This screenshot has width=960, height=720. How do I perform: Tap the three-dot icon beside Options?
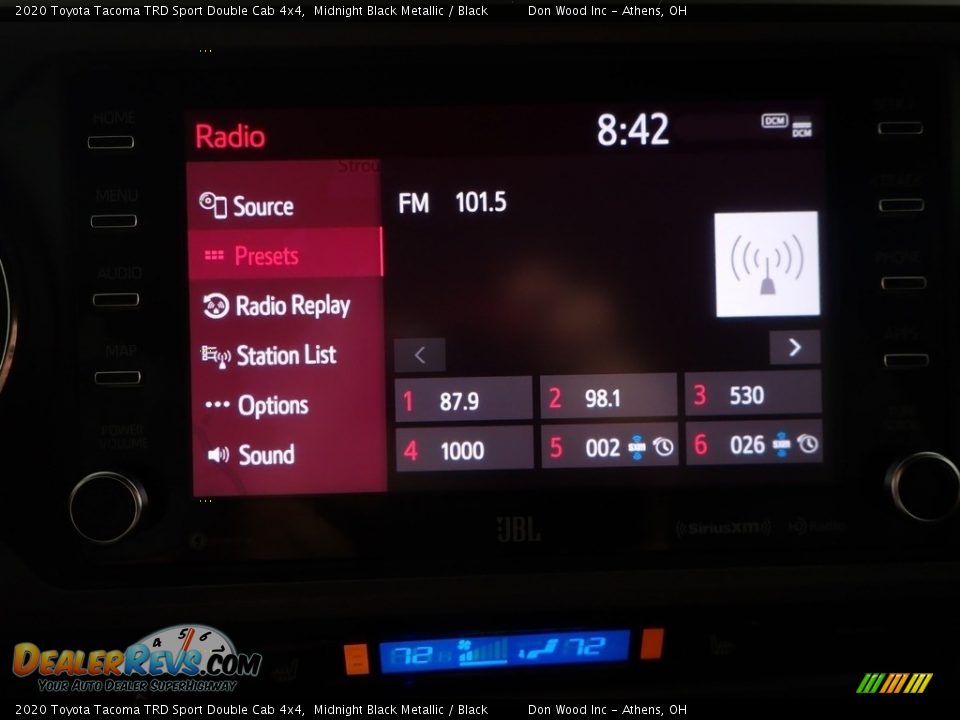coord(217,405)
